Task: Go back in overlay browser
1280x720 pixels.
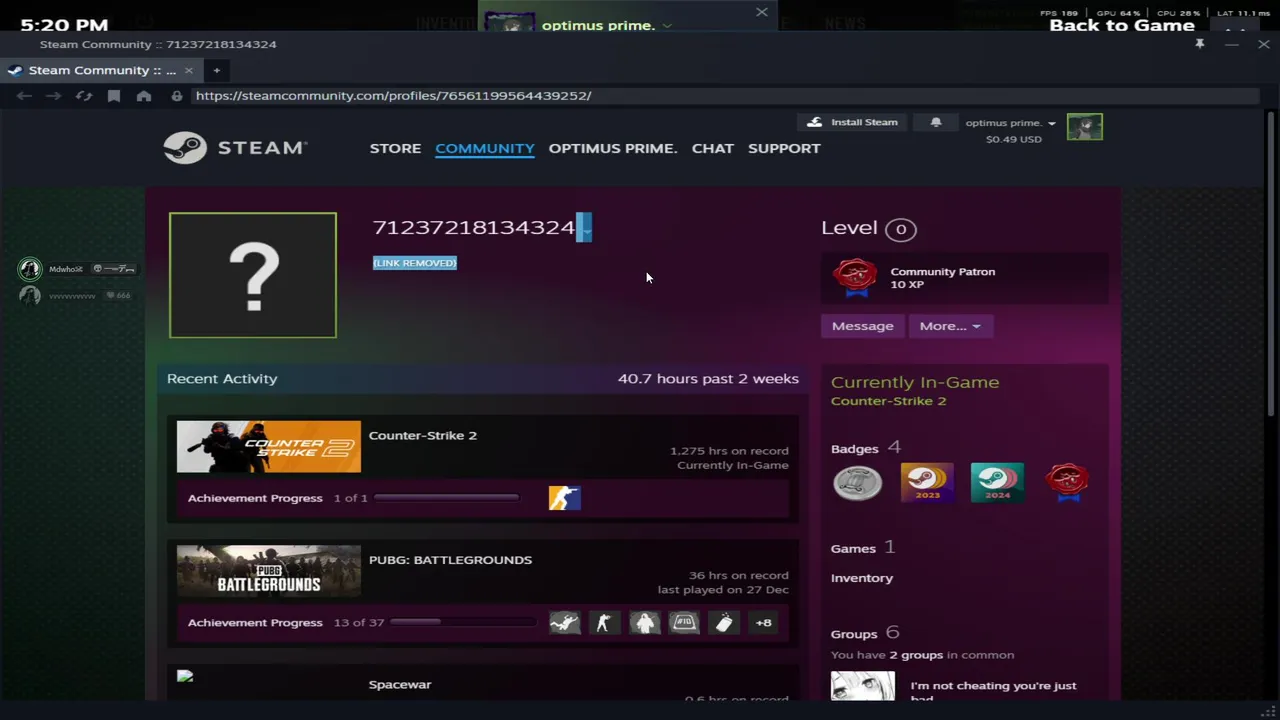Action: click(x=24, y=96)
